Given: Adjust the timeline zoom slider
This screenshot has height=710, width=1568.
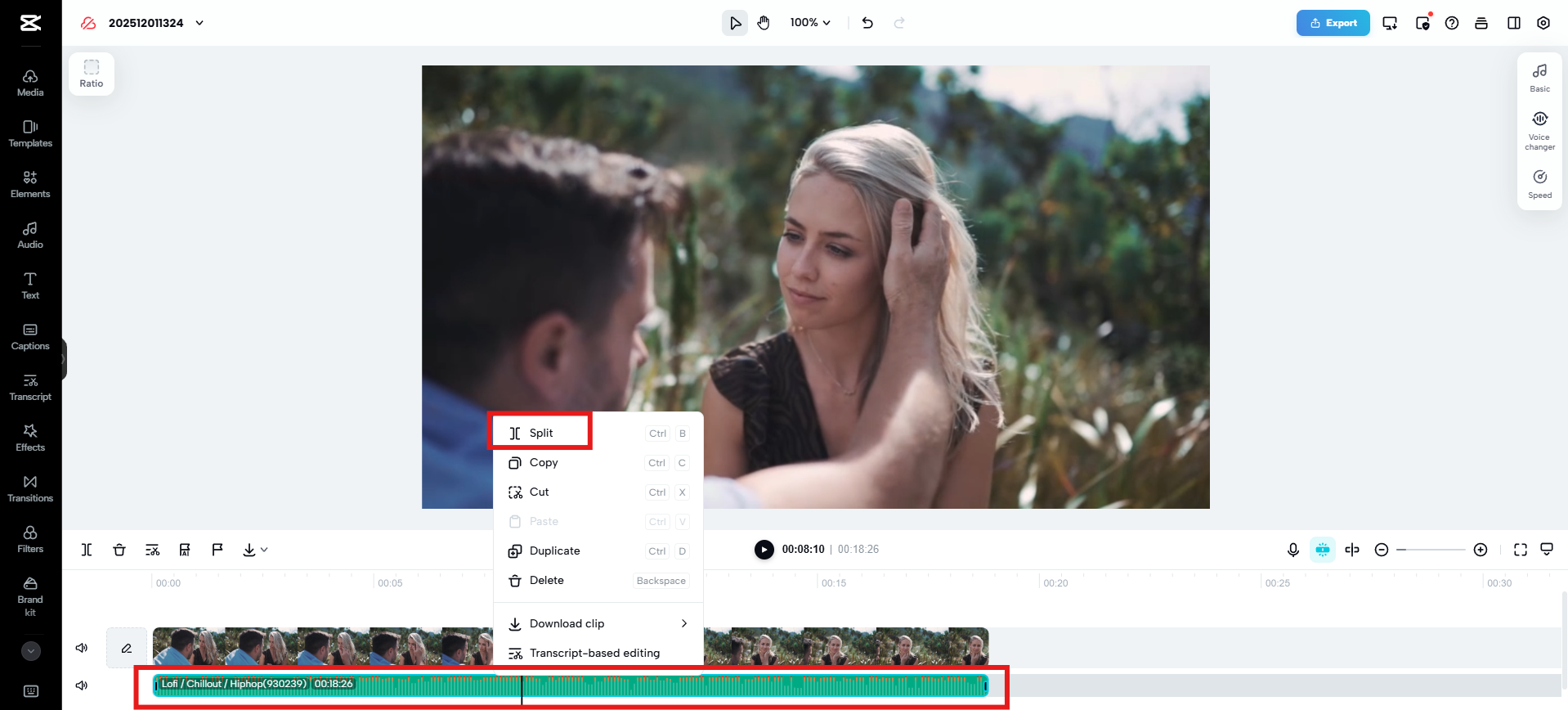Looking at the screenshot, I should (x=1431, y=550).
